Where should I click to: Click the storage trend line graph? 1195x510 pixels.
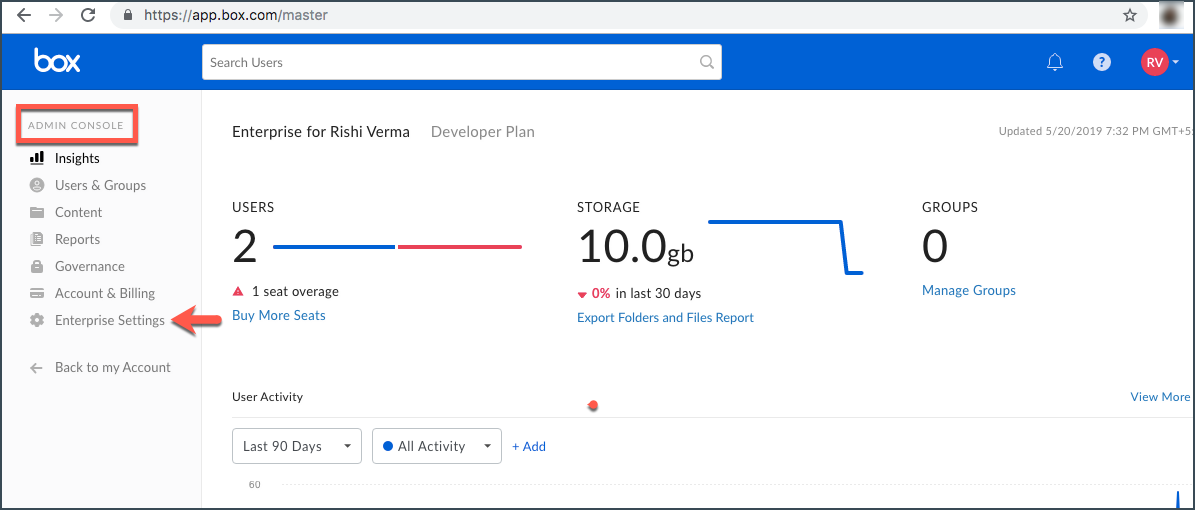pyautogui.click(x=786, y=246)
